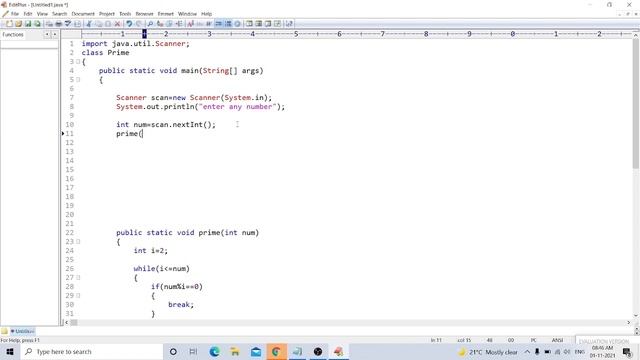This screenshot has height=360, width=640.
Task: Open the Help menu
Action: point(207,14)
